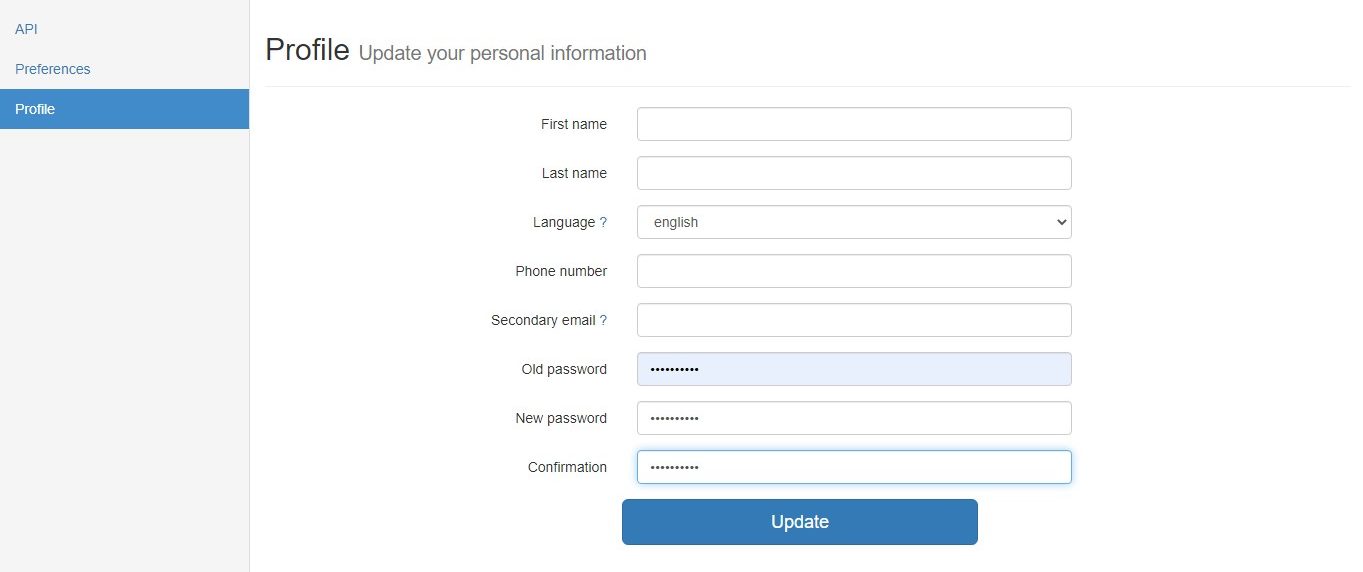Click the Language label text
This screenshot has height=572, width=1363.
point(563,222)
